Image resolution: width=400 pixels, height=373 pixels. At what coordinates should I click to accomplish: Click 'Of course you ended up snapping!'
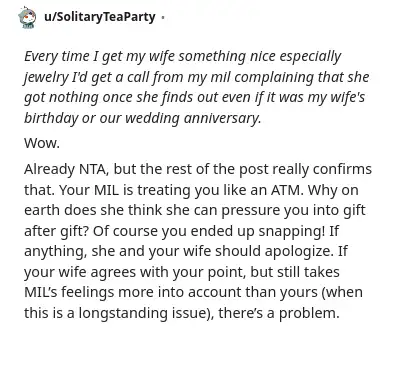(x=209, y=231)
